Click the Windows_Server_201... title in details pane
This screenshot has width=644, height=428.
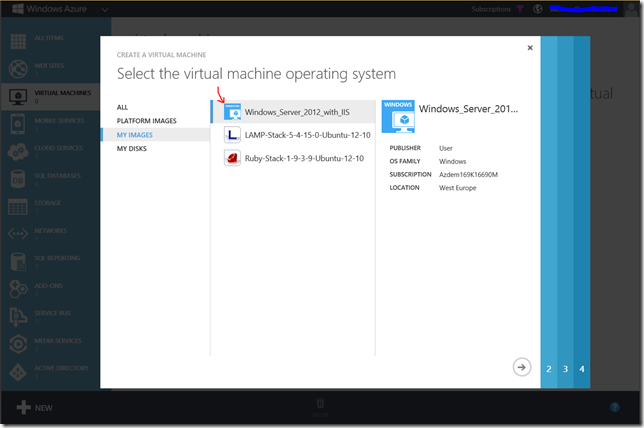468,109
